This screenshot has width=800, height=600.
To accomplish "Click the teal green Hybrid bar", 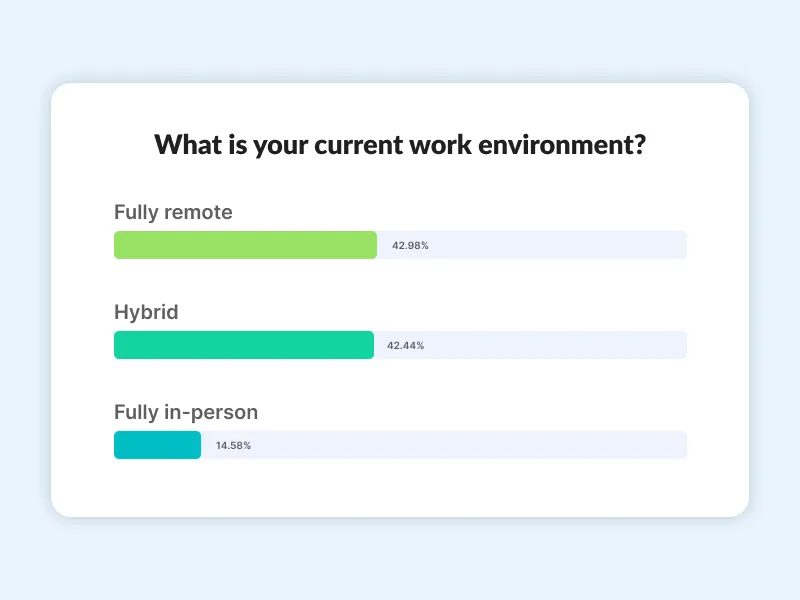I will (x=244, y=345).
